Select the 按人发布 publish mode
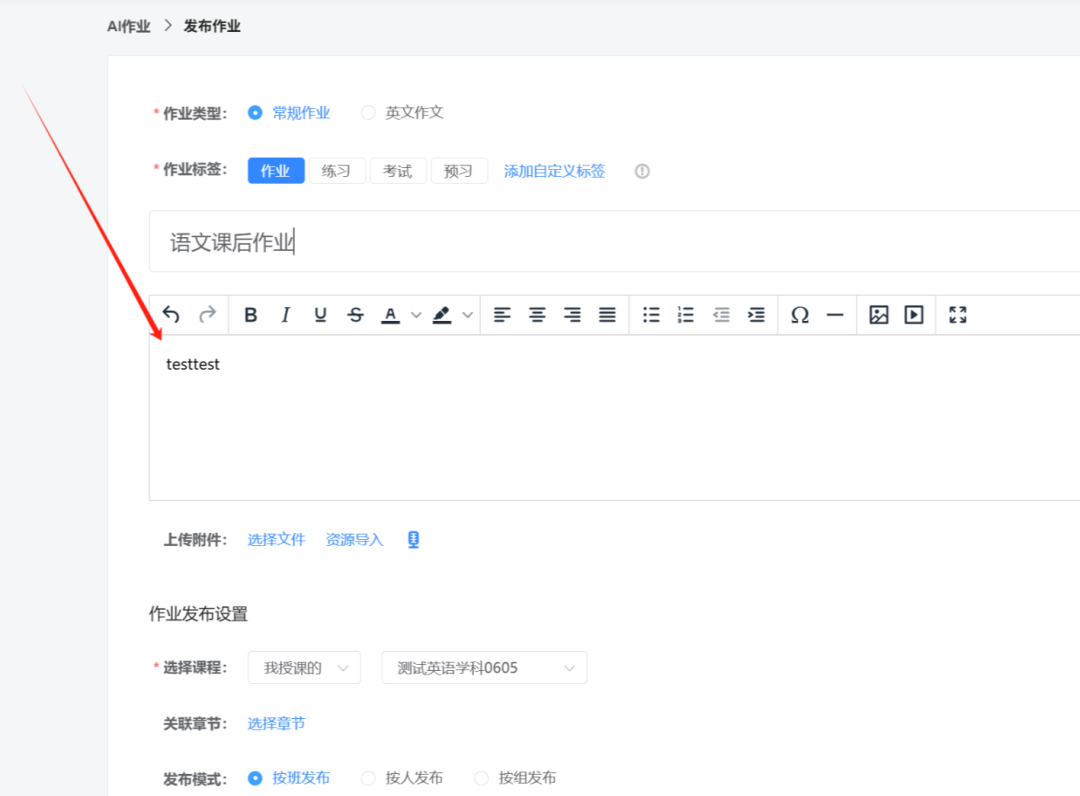The width and height of the screenshot is (1080, 796). [368, 778]
